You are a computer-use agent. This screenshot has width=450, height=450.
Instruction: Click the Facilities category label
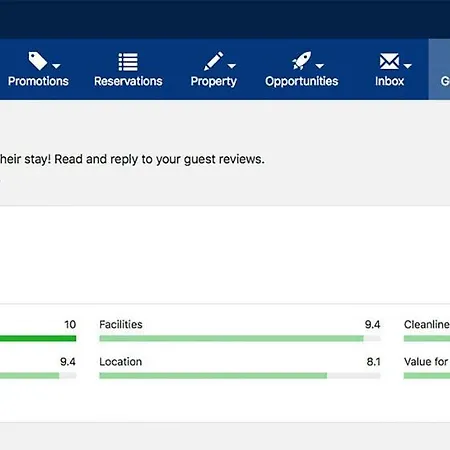[x=121, y=324]
